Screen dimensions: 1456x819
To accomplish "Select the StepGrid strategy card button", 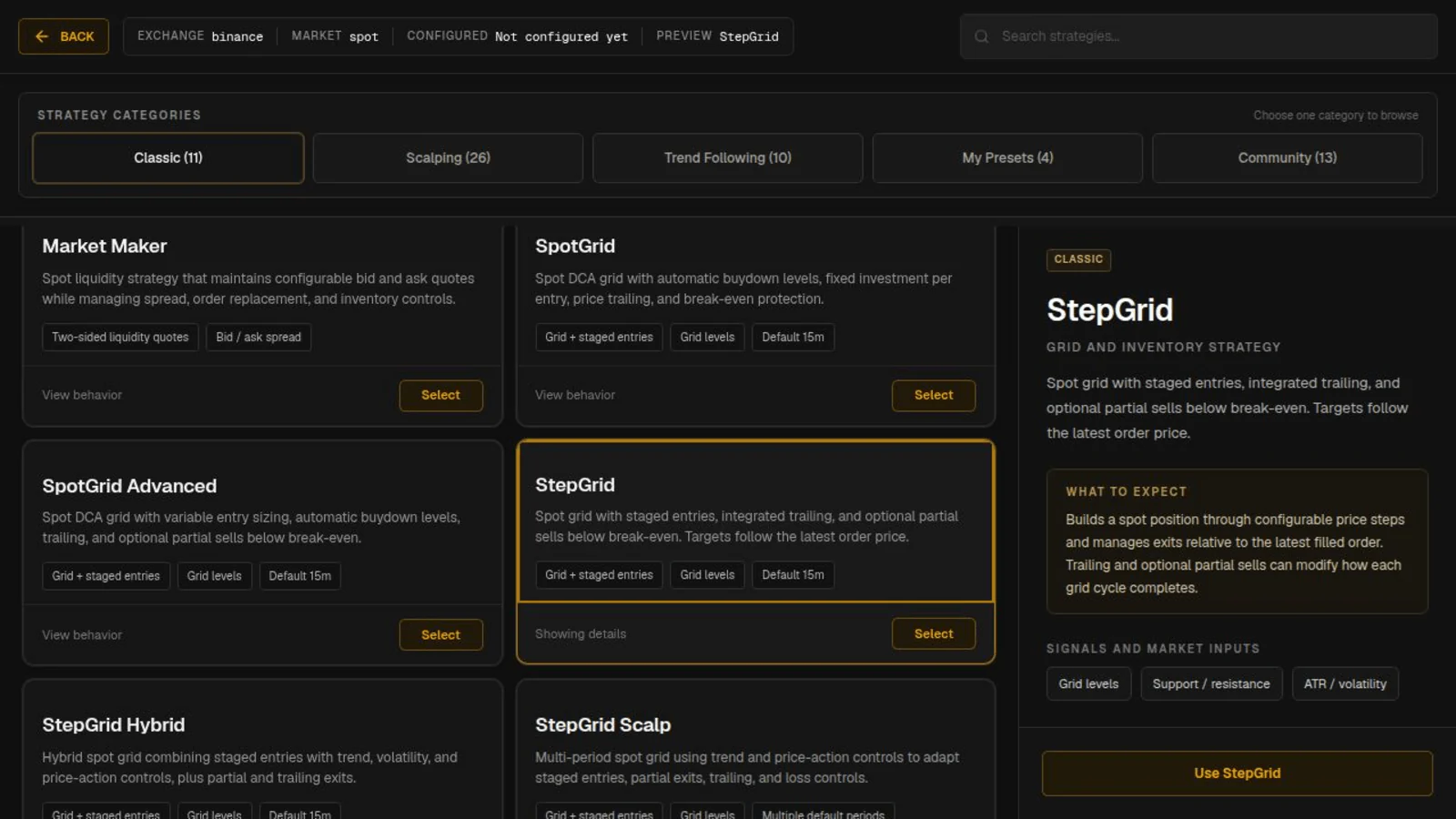I will coord(934,633).
